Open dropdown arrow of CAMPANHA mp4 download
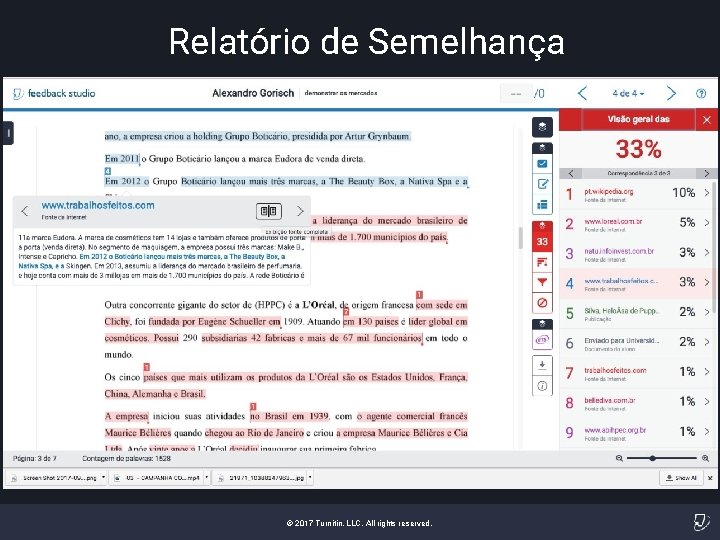Viewport: 720px width, 540px height. pos(207,478)
